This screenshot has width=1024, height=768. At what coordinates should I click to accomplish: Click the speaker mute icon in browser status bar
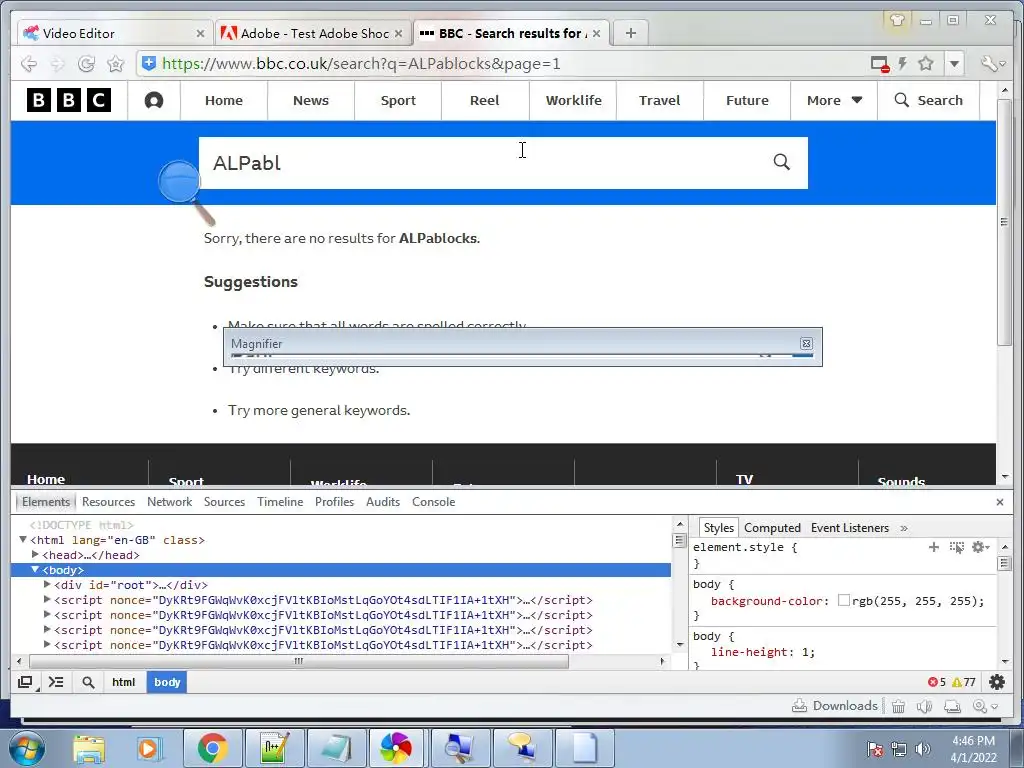tap(924, 706)
